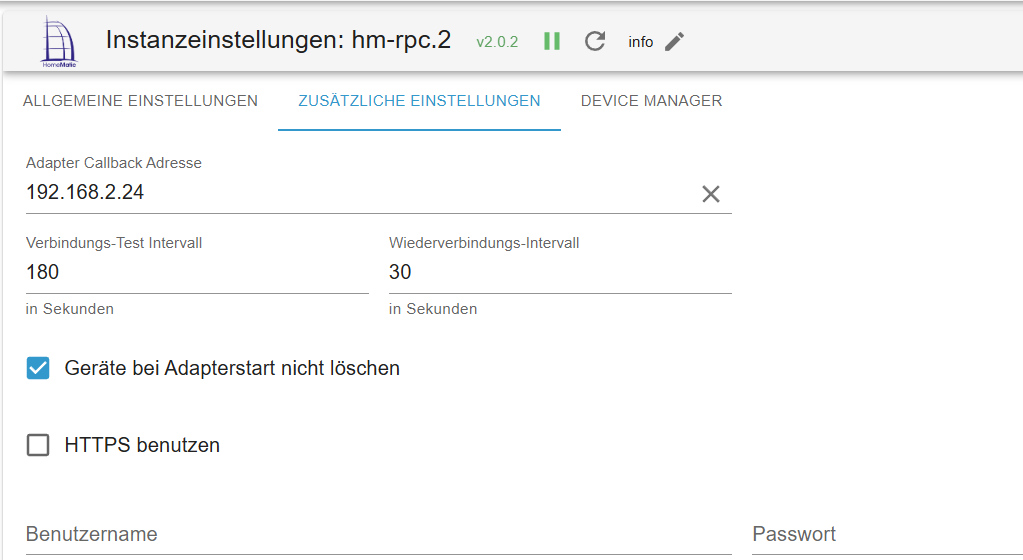Click the HomeMatic adapter logo
Image resolution: width=1023 pixels, height=560 pixels.
point(60,41)
